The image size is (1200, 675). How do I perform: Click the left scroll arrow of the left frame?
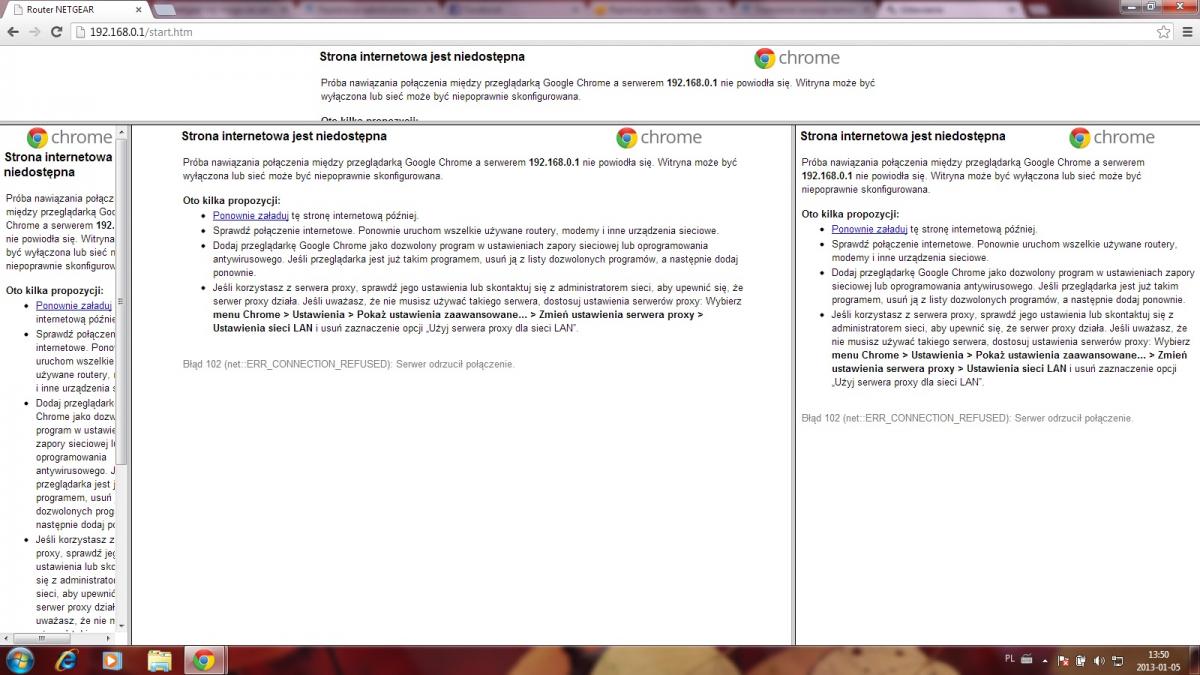(x=6, y=638)
